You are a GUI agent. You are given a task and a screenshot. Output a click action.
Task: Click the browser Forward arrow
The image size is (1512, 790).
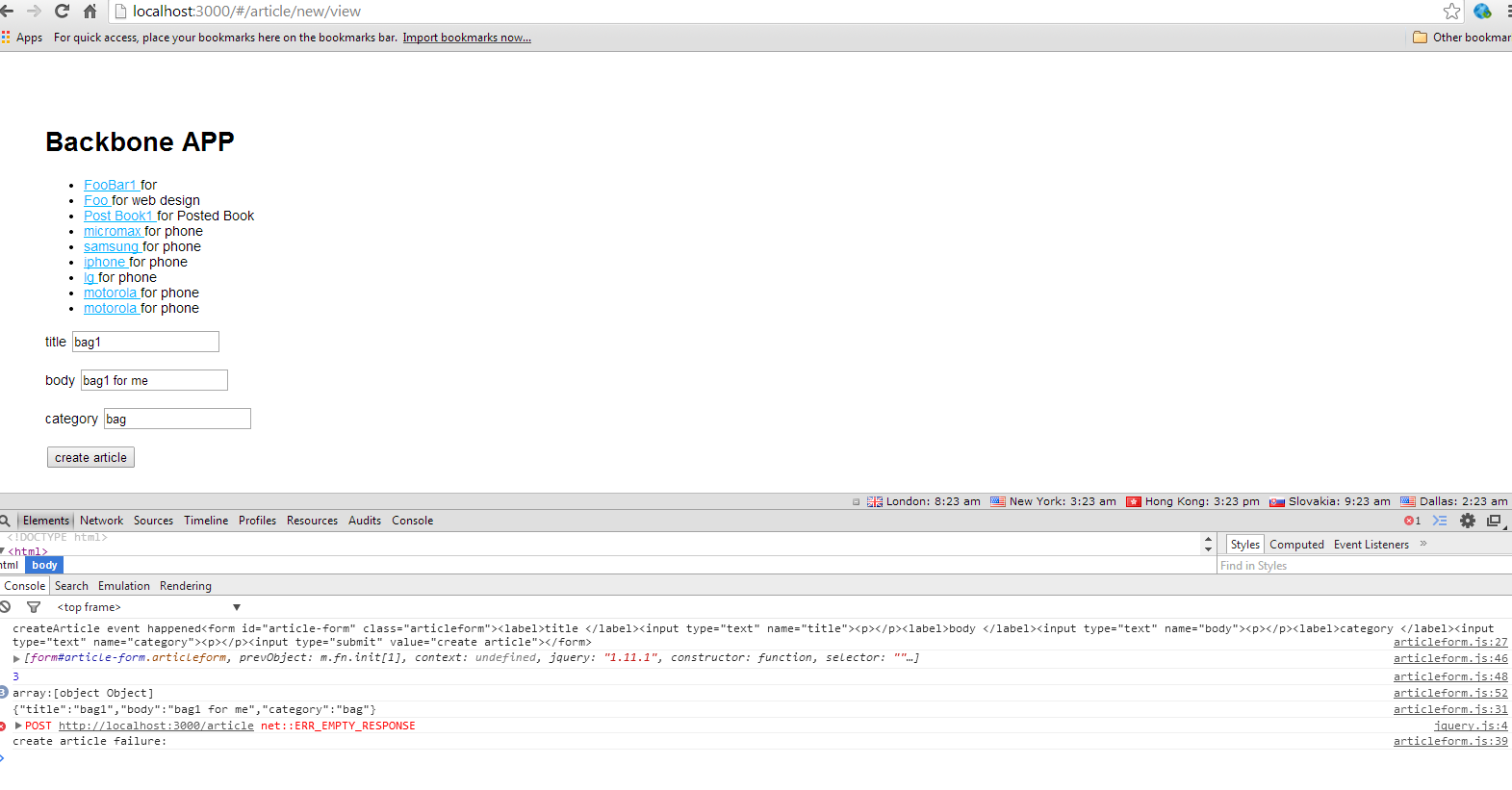point(34,11)
